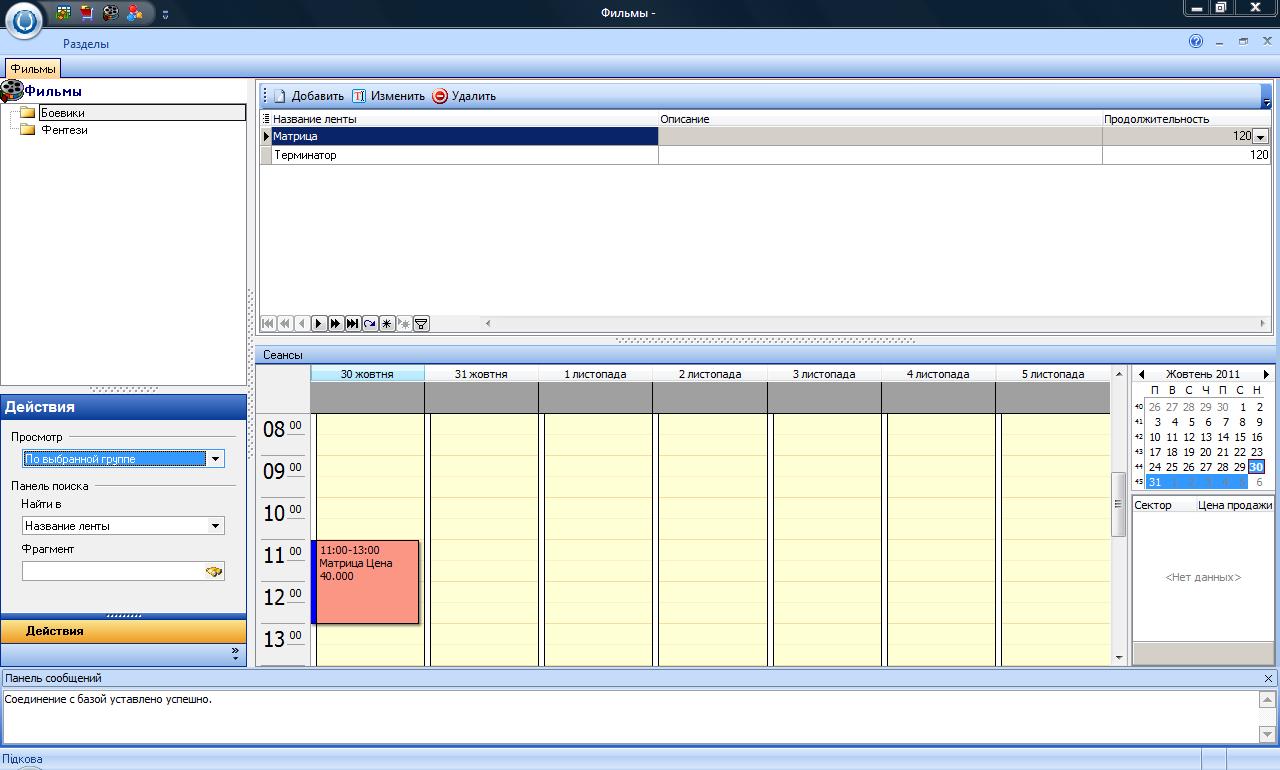Go to next month in the Жовтень 2011 calendar

tap(1266, 374)
